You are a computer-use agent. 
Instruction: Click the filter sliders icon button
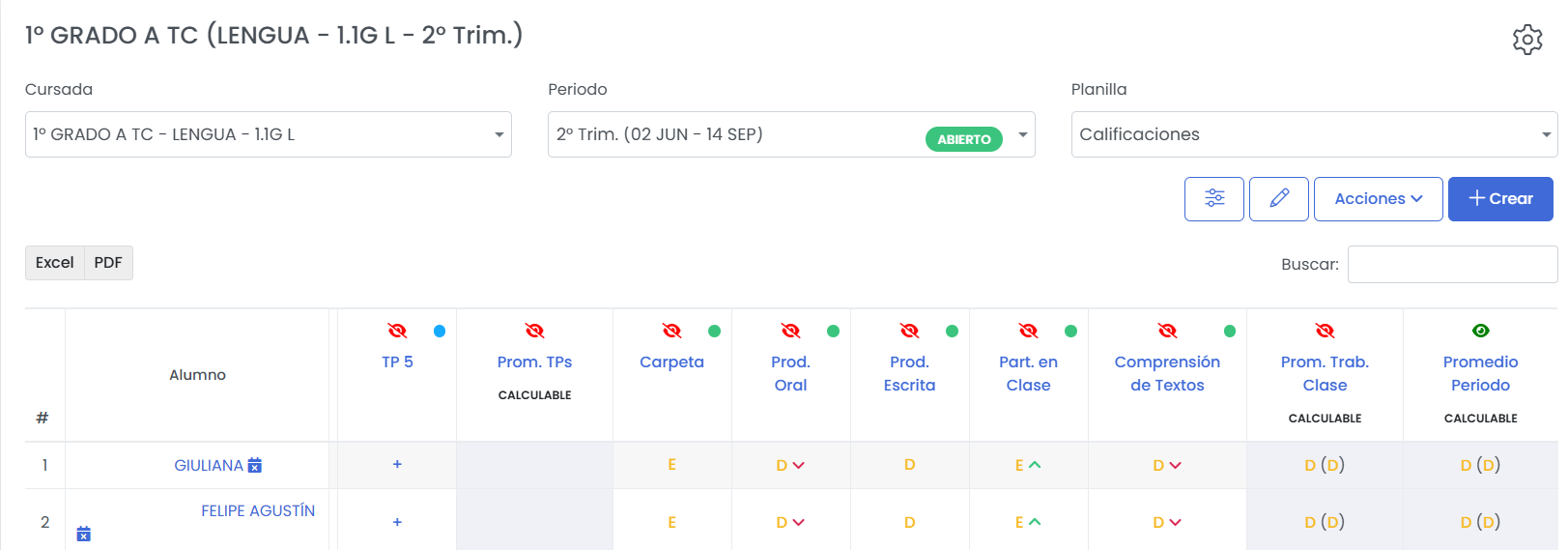1213,198
